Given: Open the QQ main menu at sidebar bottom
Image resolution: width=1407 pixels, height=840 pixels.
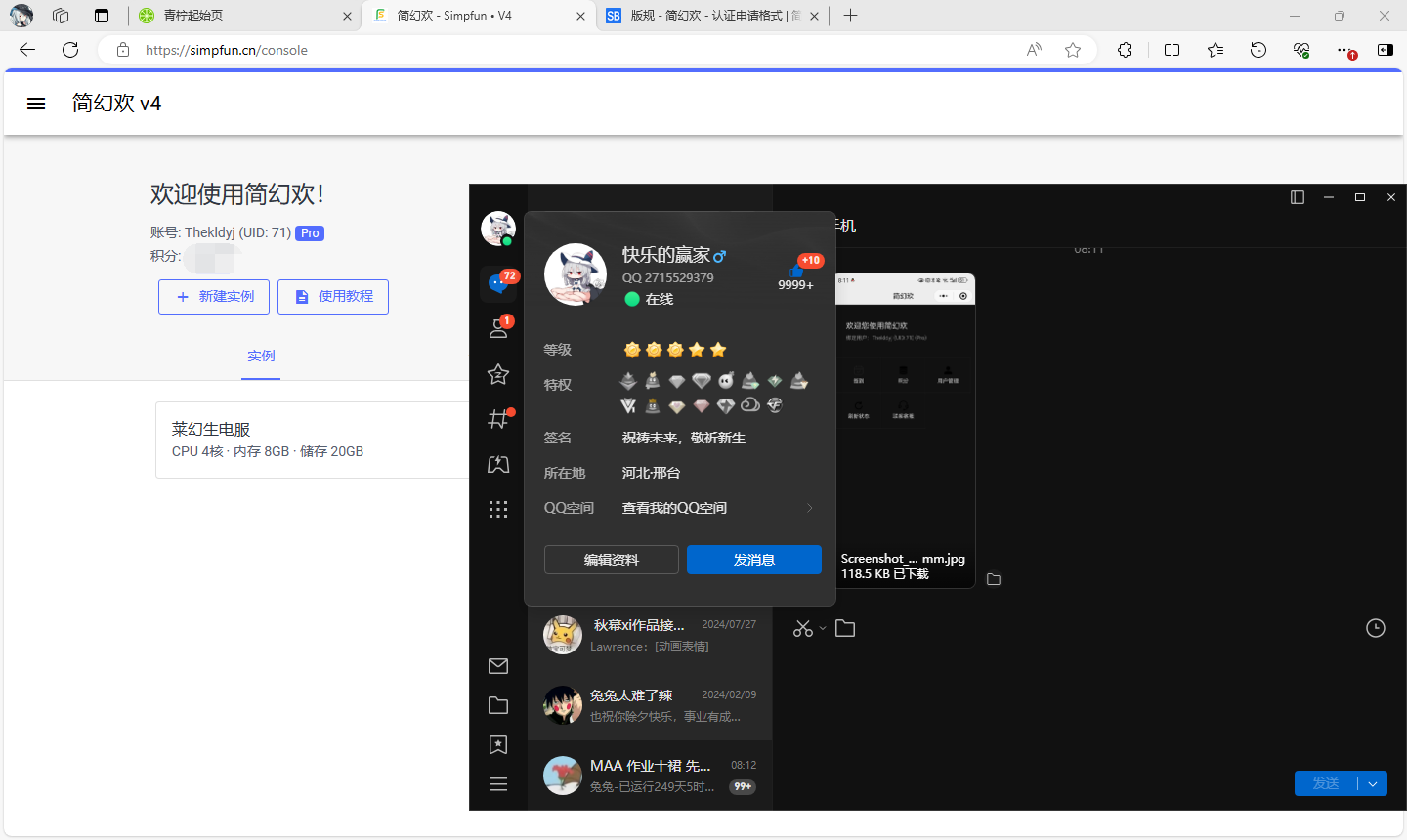Looking at the screenshot, I should tap(498, 784).
